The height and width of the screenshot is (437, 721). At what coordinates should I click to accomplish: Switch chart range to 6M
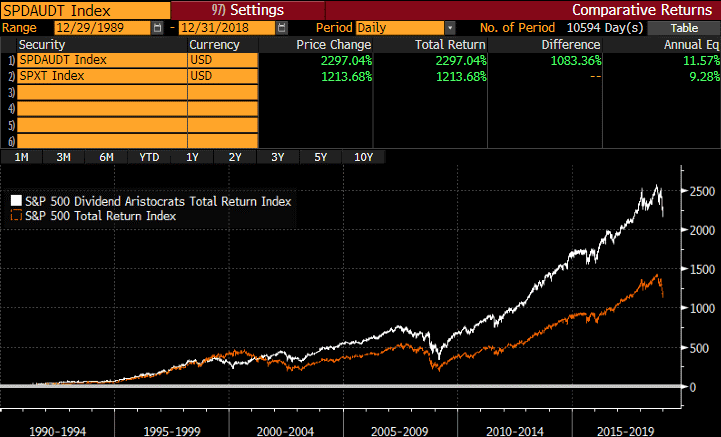[x=106, y=157]
